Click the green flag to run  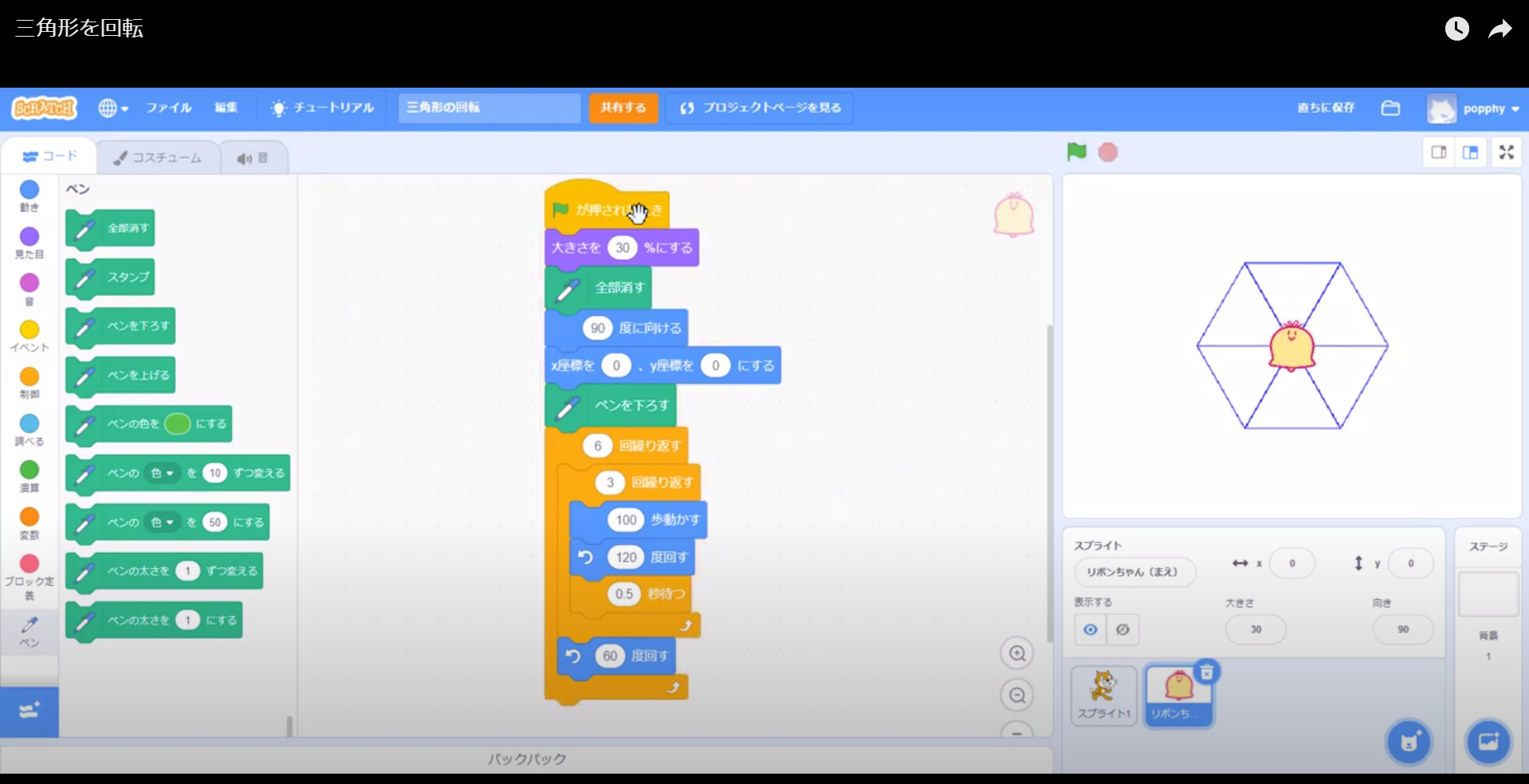point(1076,151)
